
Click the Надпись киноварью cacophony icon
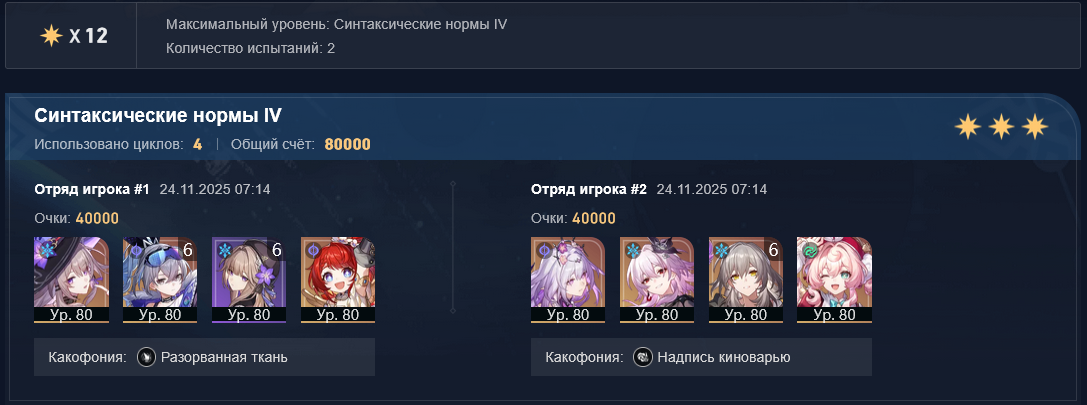643,358
